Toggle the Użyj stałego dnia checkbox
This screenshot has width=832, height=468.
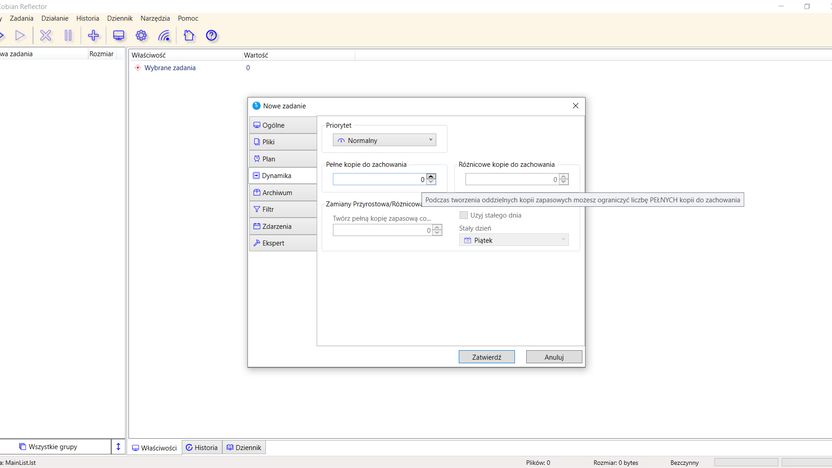tap(463, 215)
